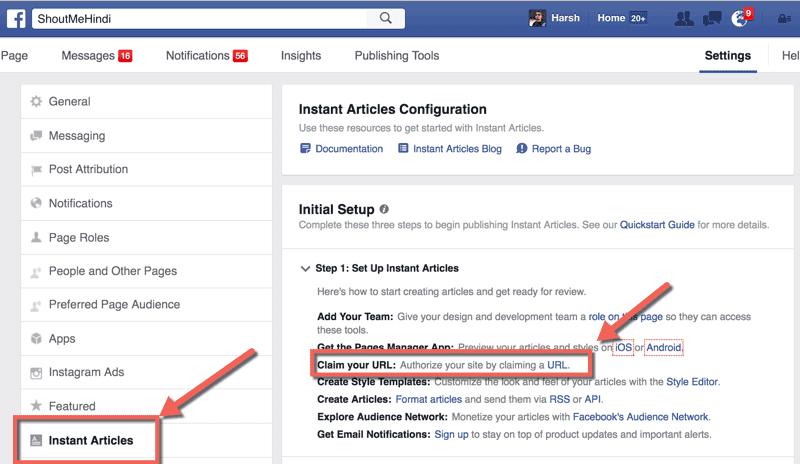Click the 'Instant Articles Configuration' heading

point(392,109)
